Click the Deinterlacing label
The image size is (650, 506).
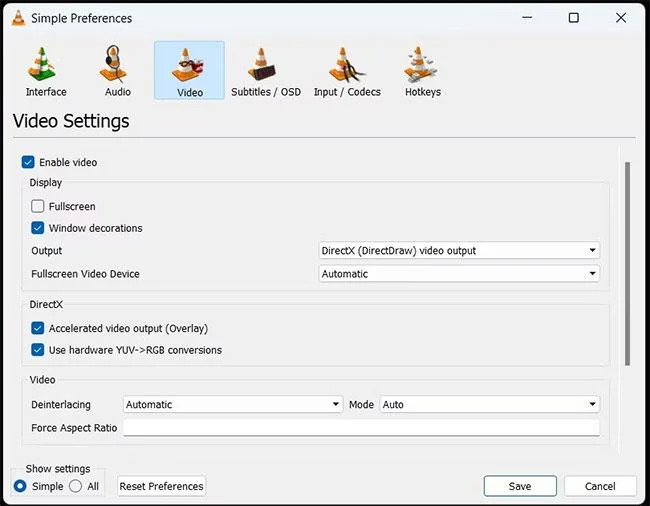pos(61,404)
